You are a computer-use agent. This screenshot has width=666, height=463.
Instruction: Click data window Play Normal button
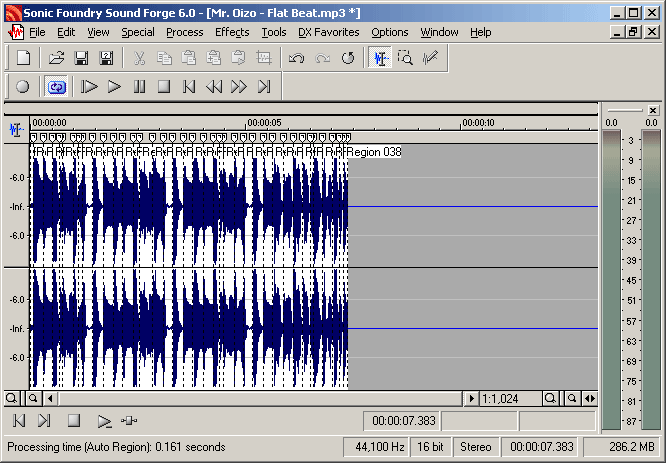point(104,421)
